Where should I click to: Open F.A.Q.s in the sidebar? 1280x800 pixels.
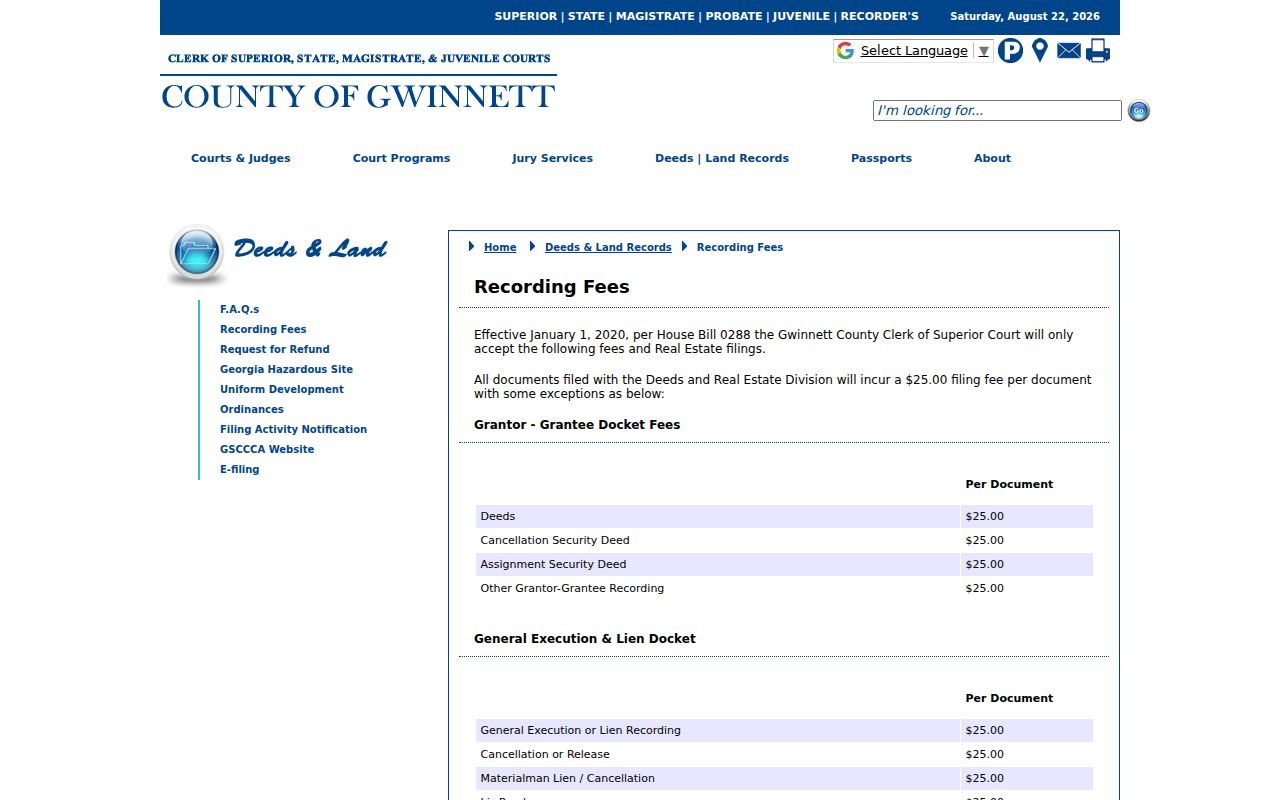tap(239, 309)
